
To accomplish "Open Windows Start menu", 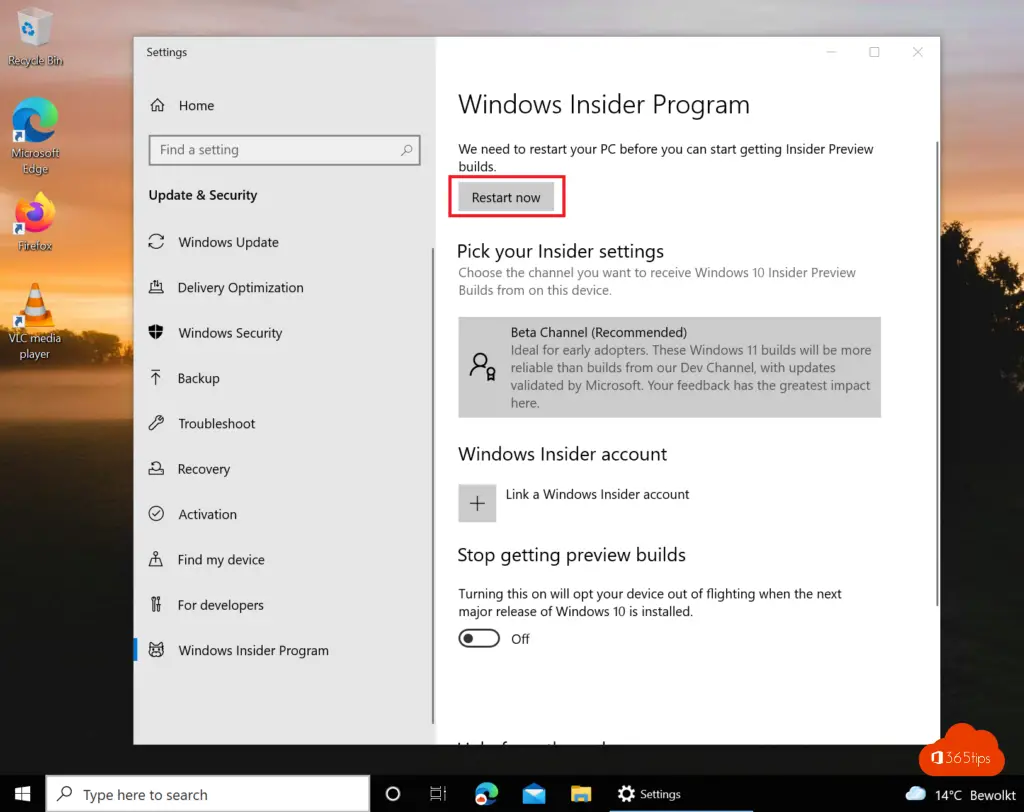I will 21,793.
